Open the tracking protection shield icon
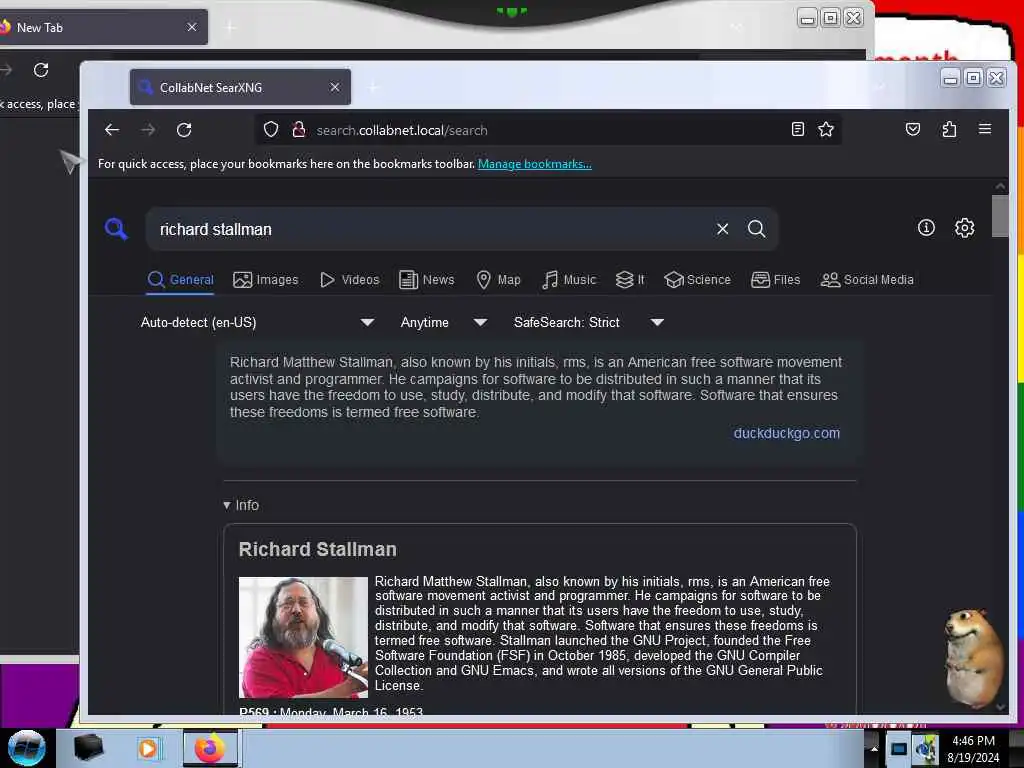Screen dimensions: 1024x768 271,129
